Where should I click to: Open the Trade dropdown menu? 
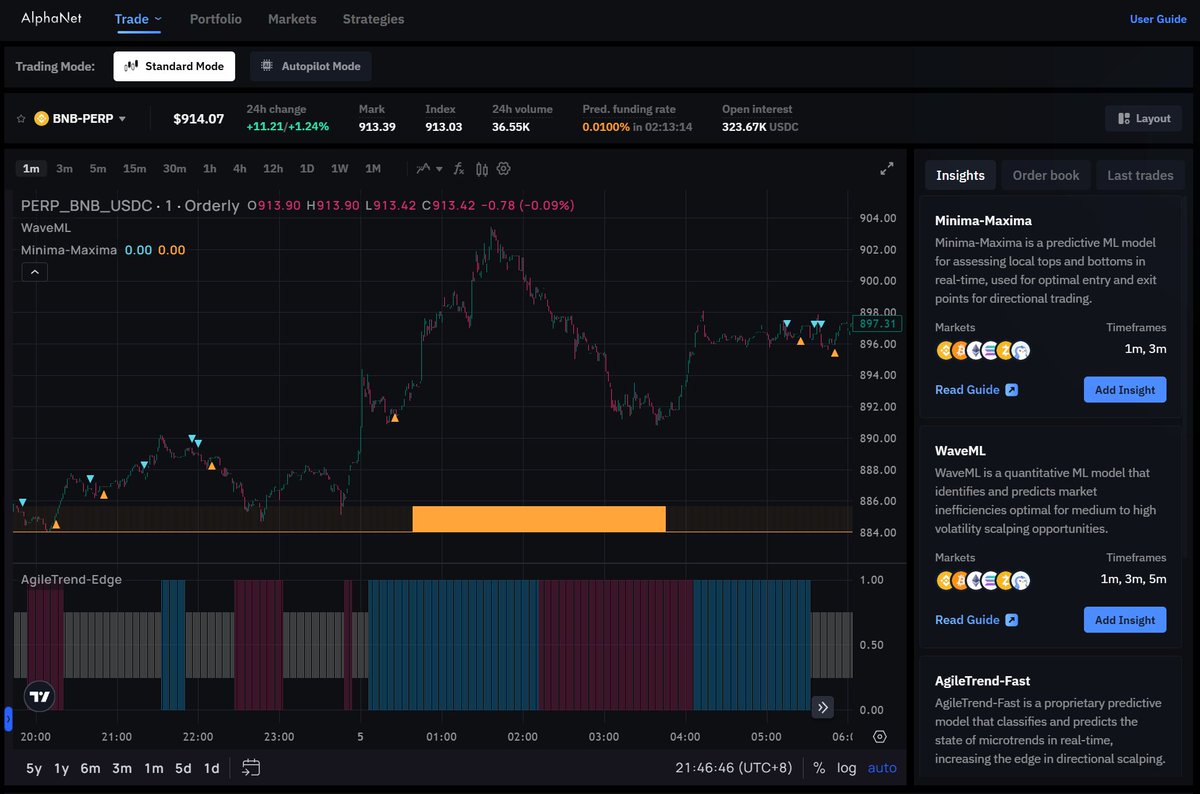[138, 19]
